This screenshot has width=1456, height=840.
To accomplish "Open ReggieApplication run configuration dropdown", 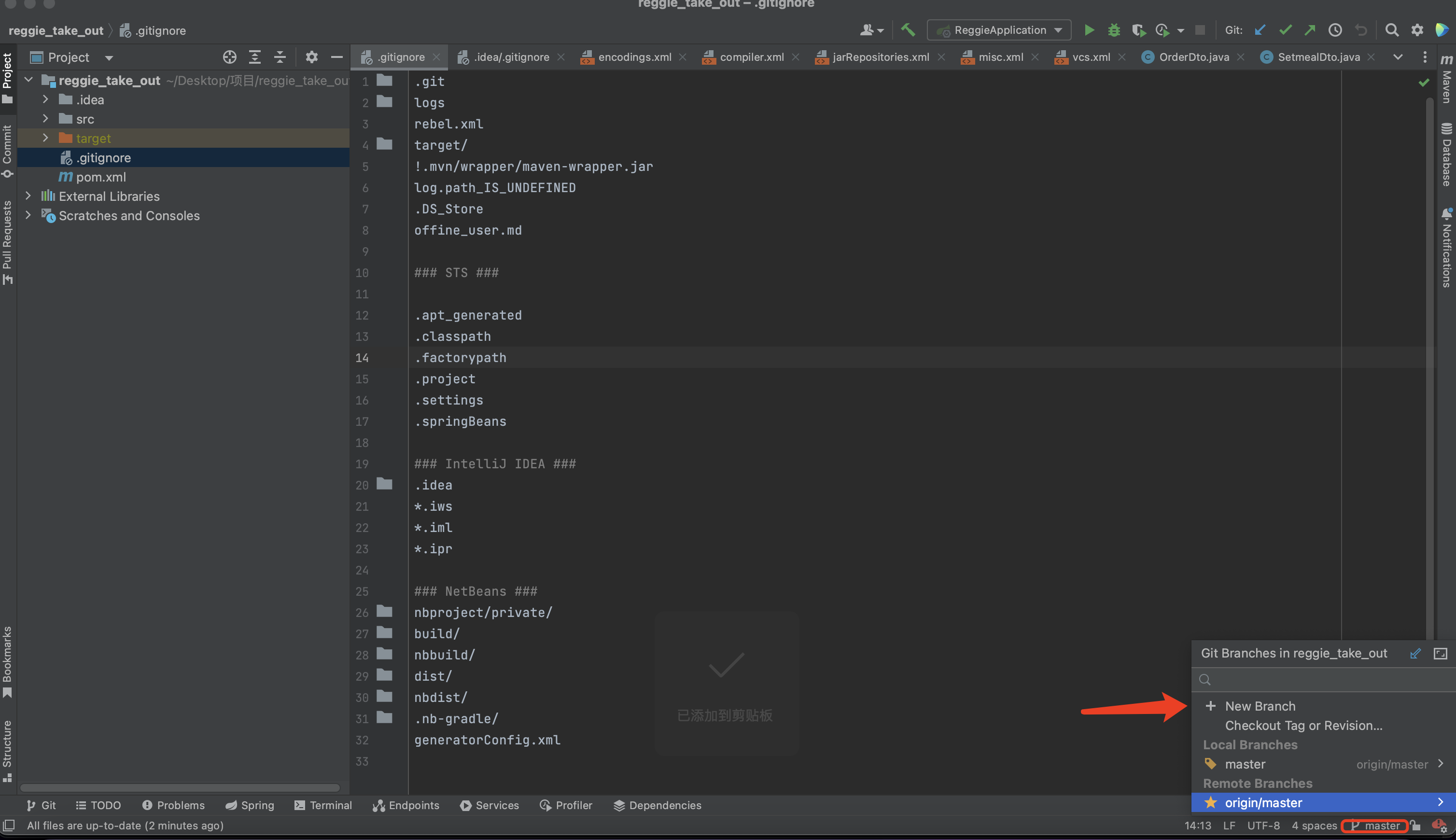I will pyautogui.click(x=999, y=30).
